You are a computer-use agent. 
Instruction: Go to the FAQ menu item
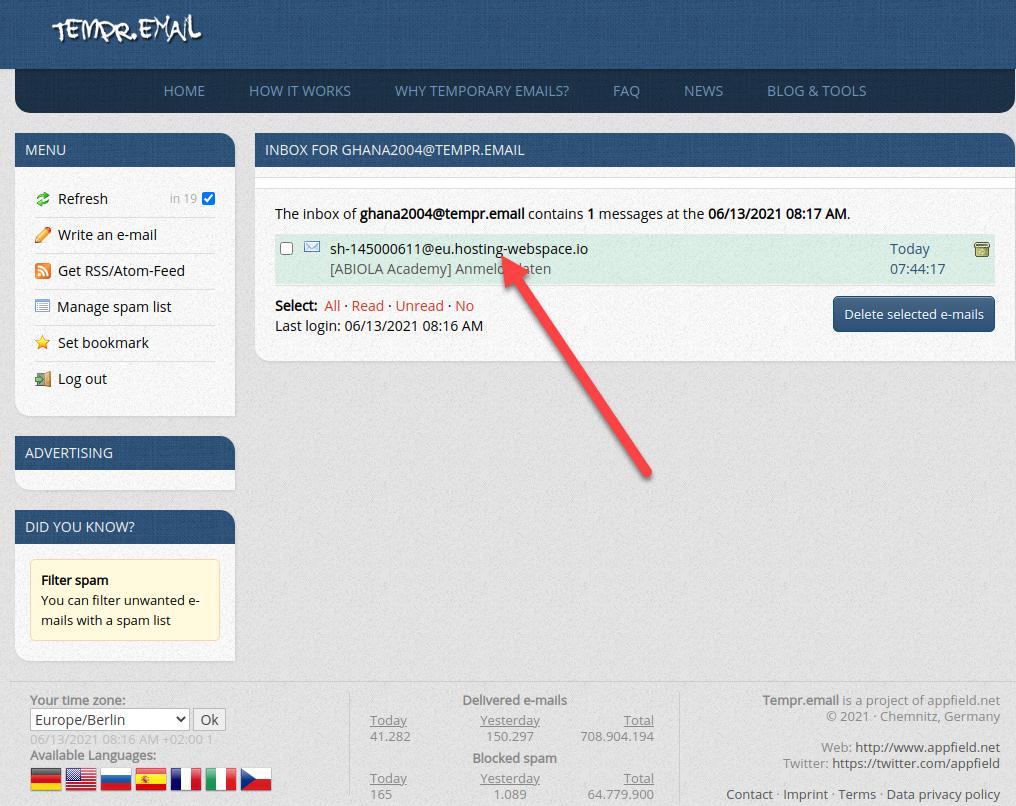[627, 91]
